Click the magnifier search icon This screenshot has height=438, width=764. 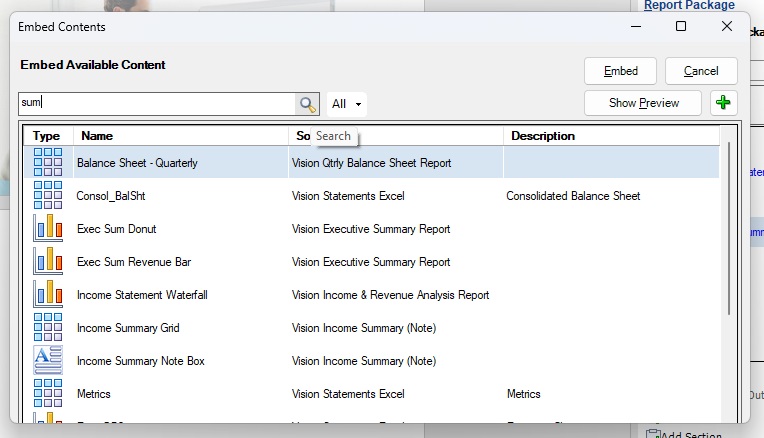307,104
